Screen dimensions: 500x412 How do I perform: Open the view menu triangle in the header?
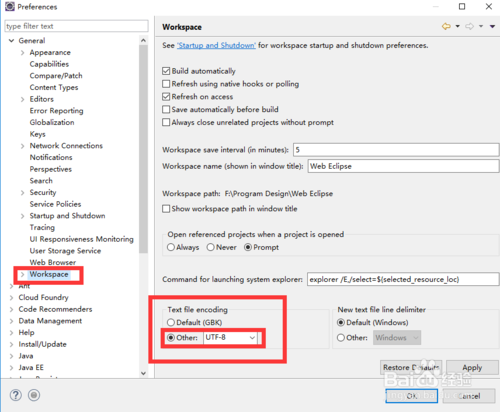[x=492, y=26]
